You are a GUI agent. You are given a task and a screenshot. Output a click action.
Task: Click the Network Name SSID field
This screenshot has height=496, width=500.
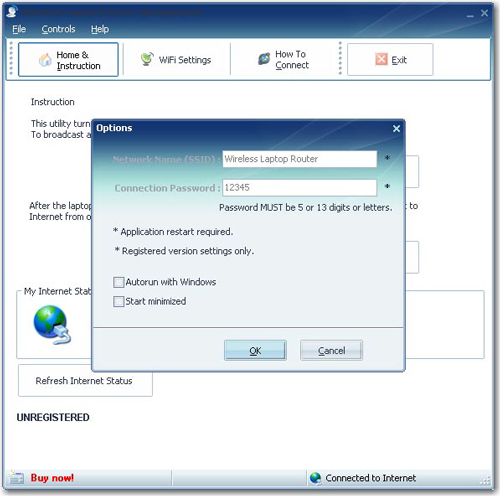pos(300,159)
